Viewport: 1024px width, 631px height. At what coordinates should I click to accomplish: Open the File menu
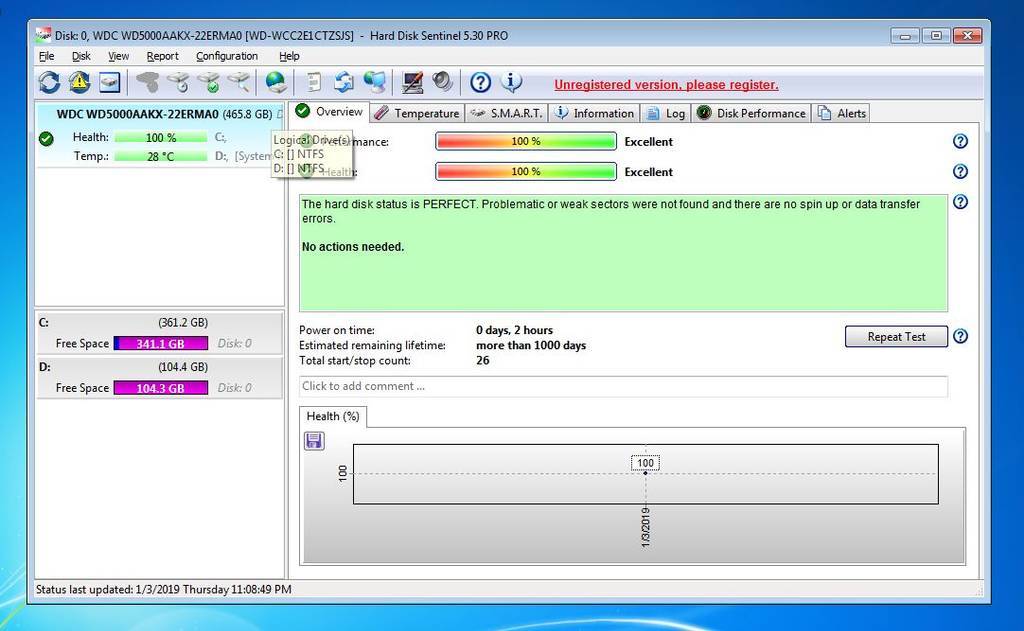[x=46, y=56]
